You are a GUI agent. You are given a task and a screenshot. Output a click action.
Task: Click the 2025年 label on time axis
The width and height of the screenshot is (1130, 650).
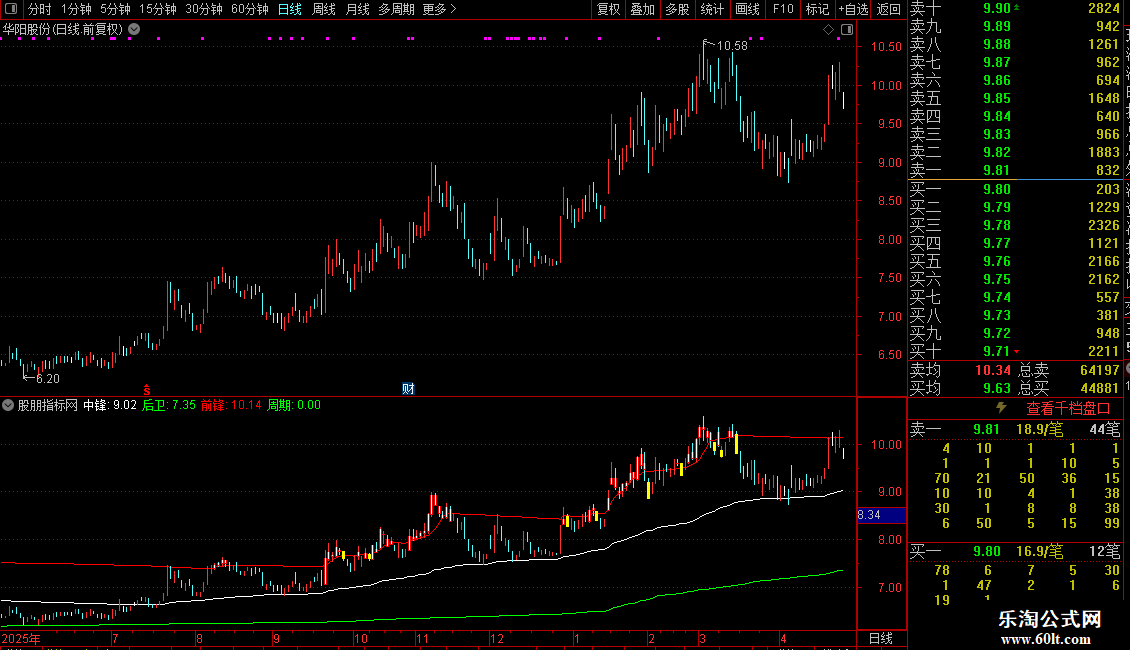(21, 639)
